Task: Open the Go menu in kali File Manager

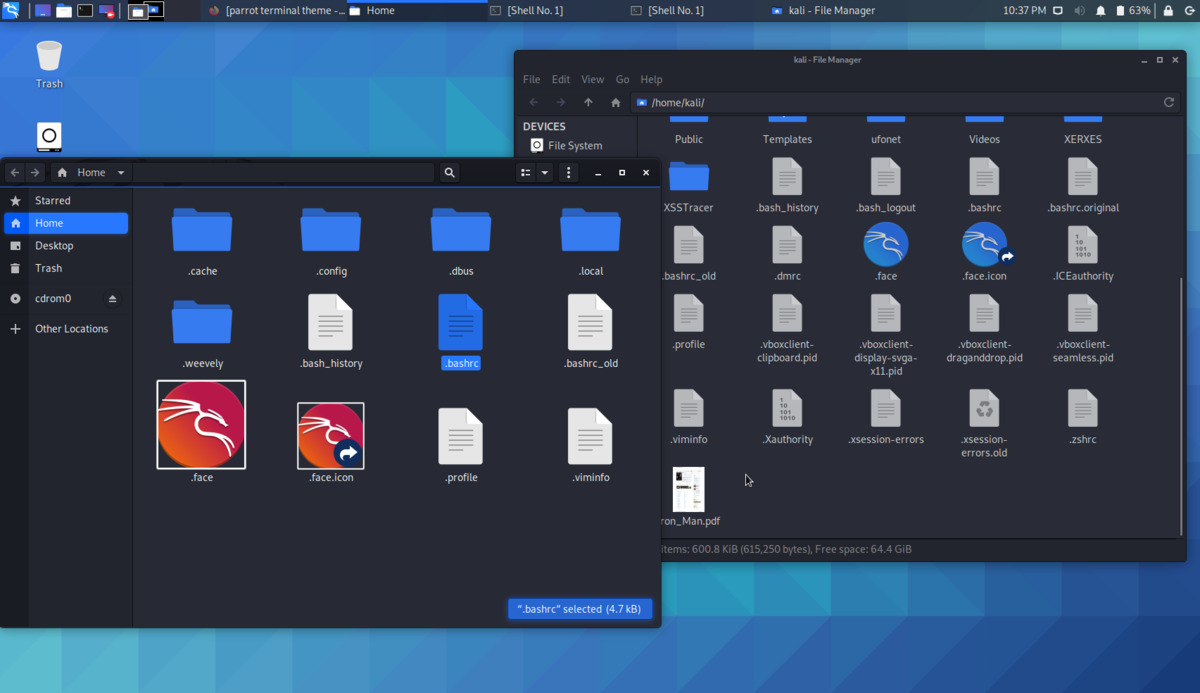Action: (x=623, y=80)
